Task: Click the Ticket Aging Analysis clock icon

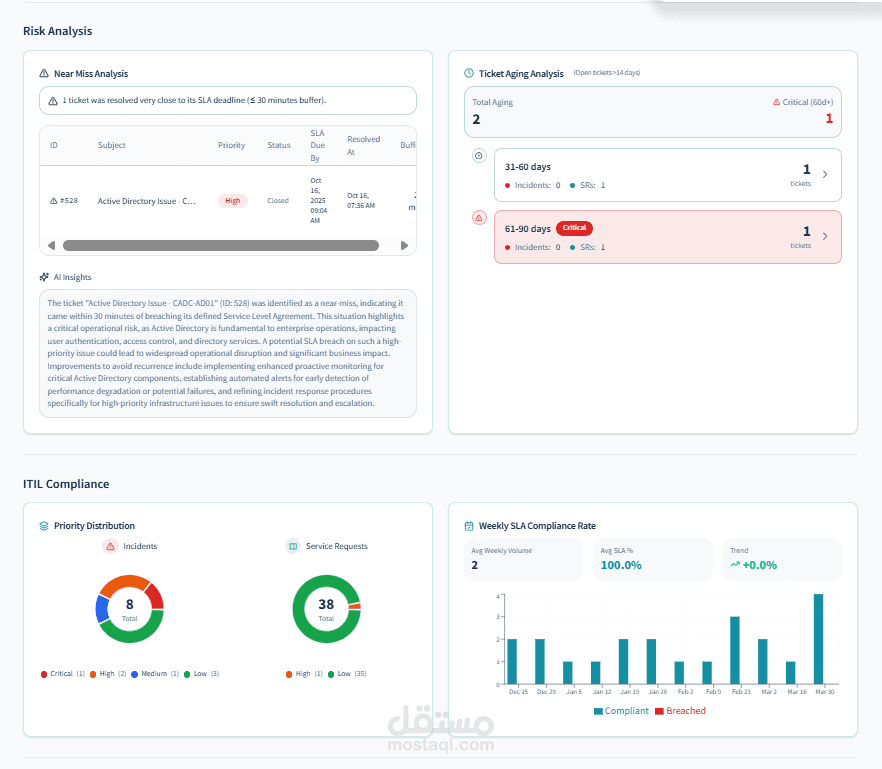Action: click(x=469, y=73)
